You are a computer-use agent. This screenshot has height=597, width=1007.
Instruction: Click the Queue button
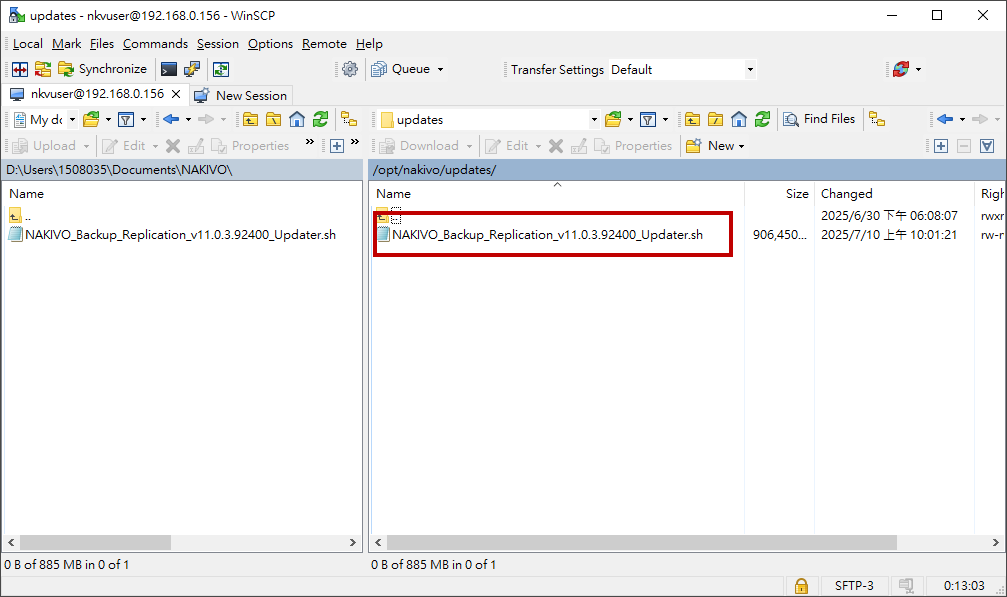tap(401, 69)
